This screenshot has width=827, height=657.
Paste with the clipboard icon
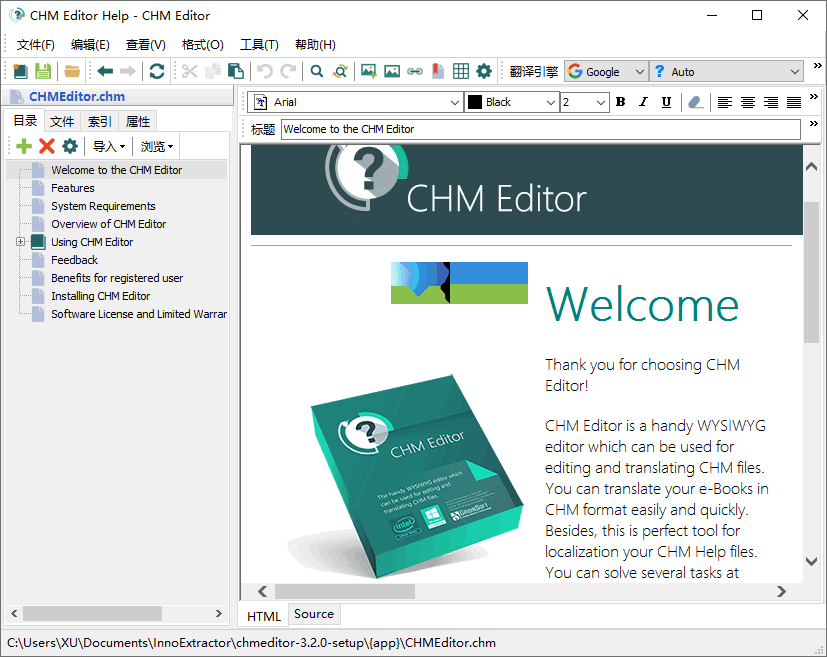click(x=235, y=71)
